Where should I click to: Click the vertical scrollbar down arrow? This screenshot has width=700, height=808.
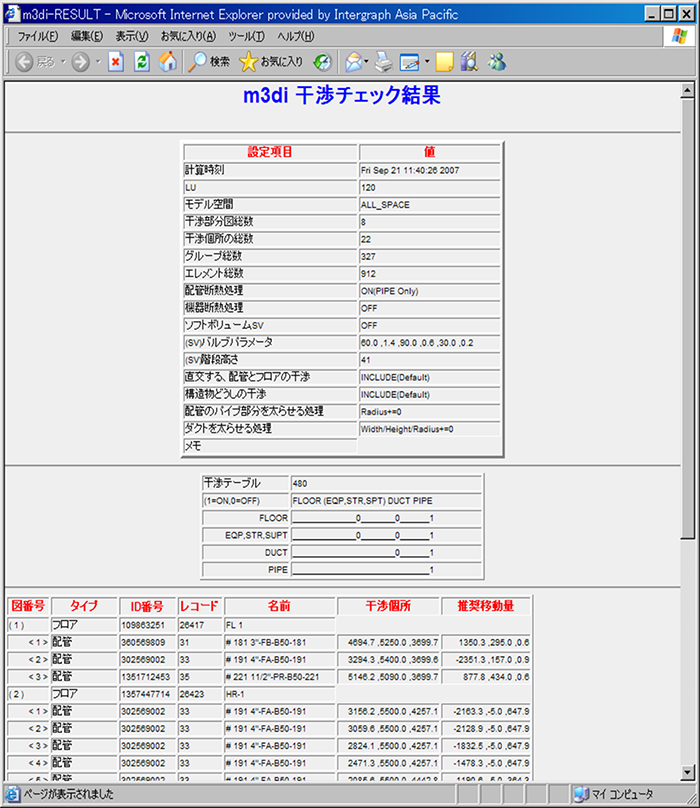(x=688, y=771)
